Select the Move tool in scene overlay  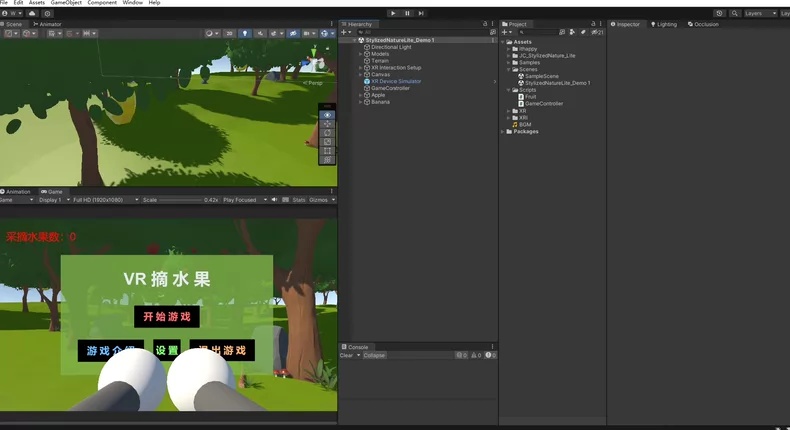327,124
